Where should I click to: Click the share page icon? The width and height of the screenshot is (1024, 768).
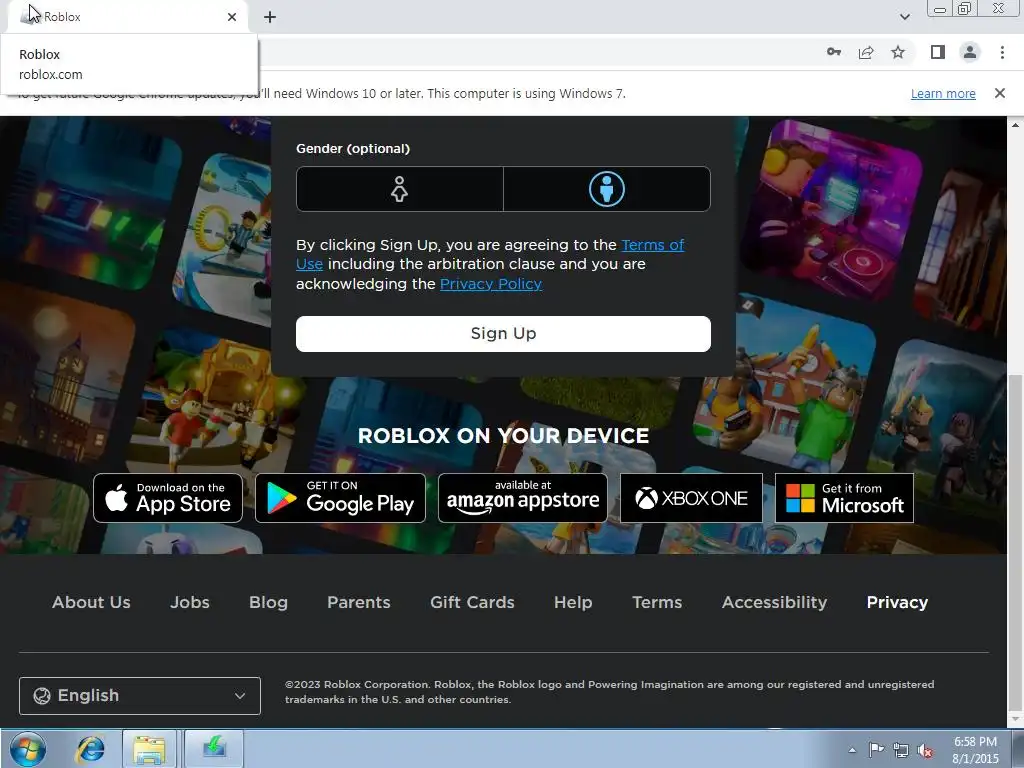point(866,52)
